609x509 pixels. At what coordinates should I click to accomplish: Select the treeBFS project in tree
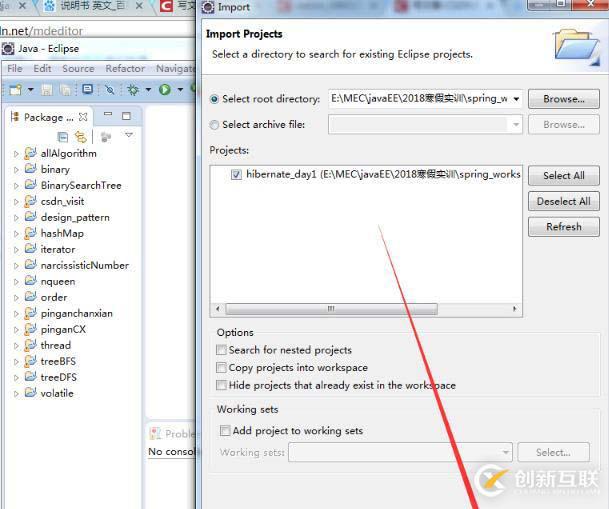58,361
